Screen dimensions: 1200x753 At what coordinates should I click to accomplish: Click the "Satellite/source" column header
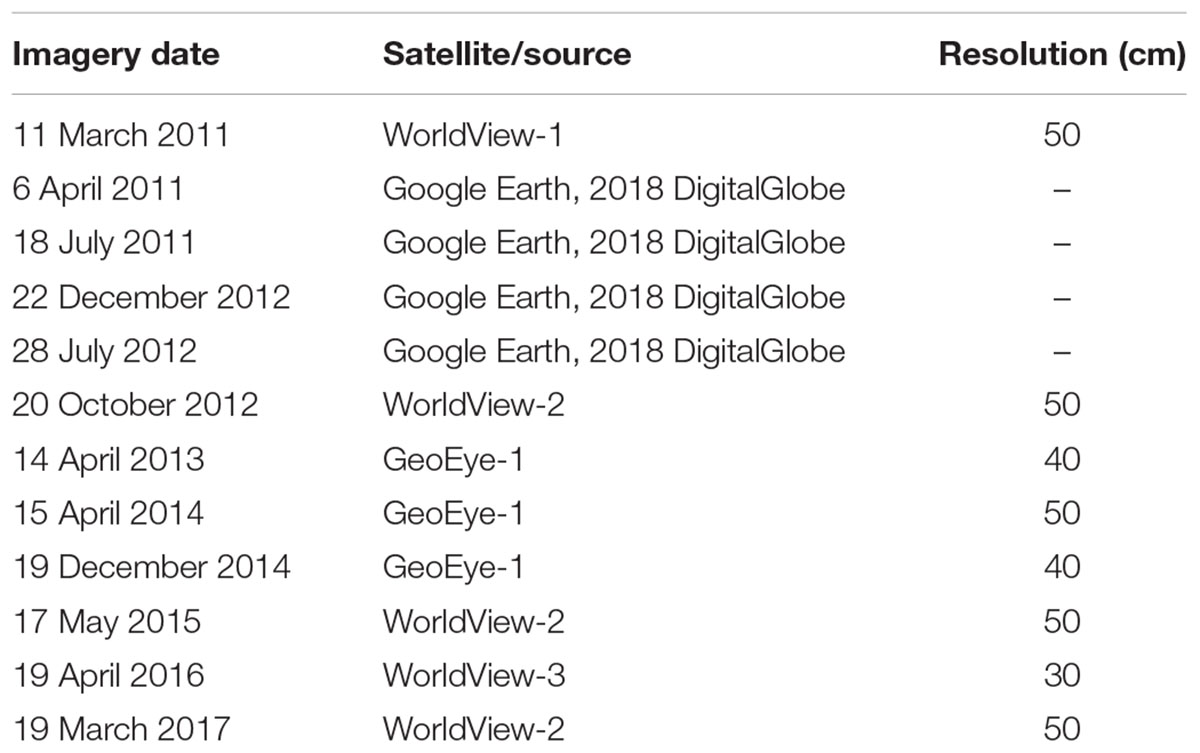pos(506,54)
